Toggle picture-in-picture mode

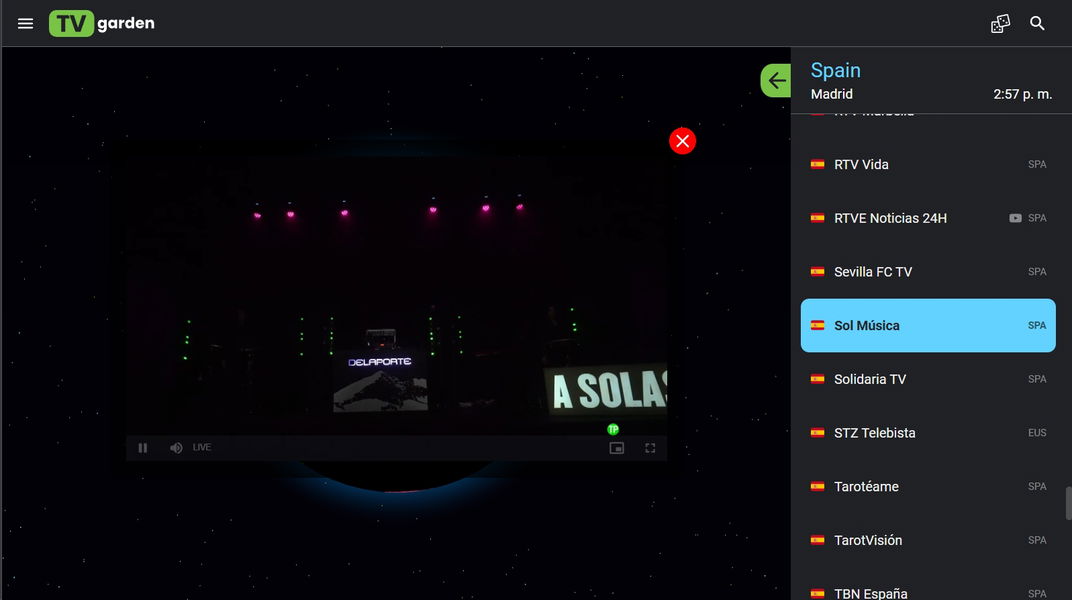[x=617, y=448]
